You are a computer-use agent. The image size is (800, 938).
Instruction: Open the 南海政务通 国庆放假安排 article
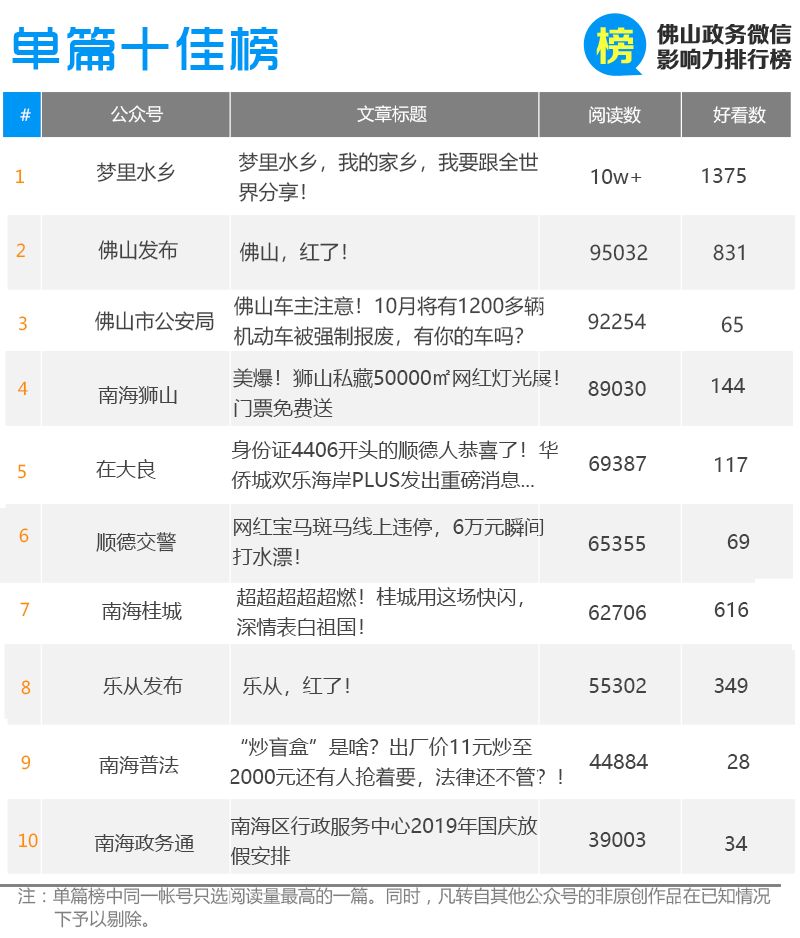(384, 840)
